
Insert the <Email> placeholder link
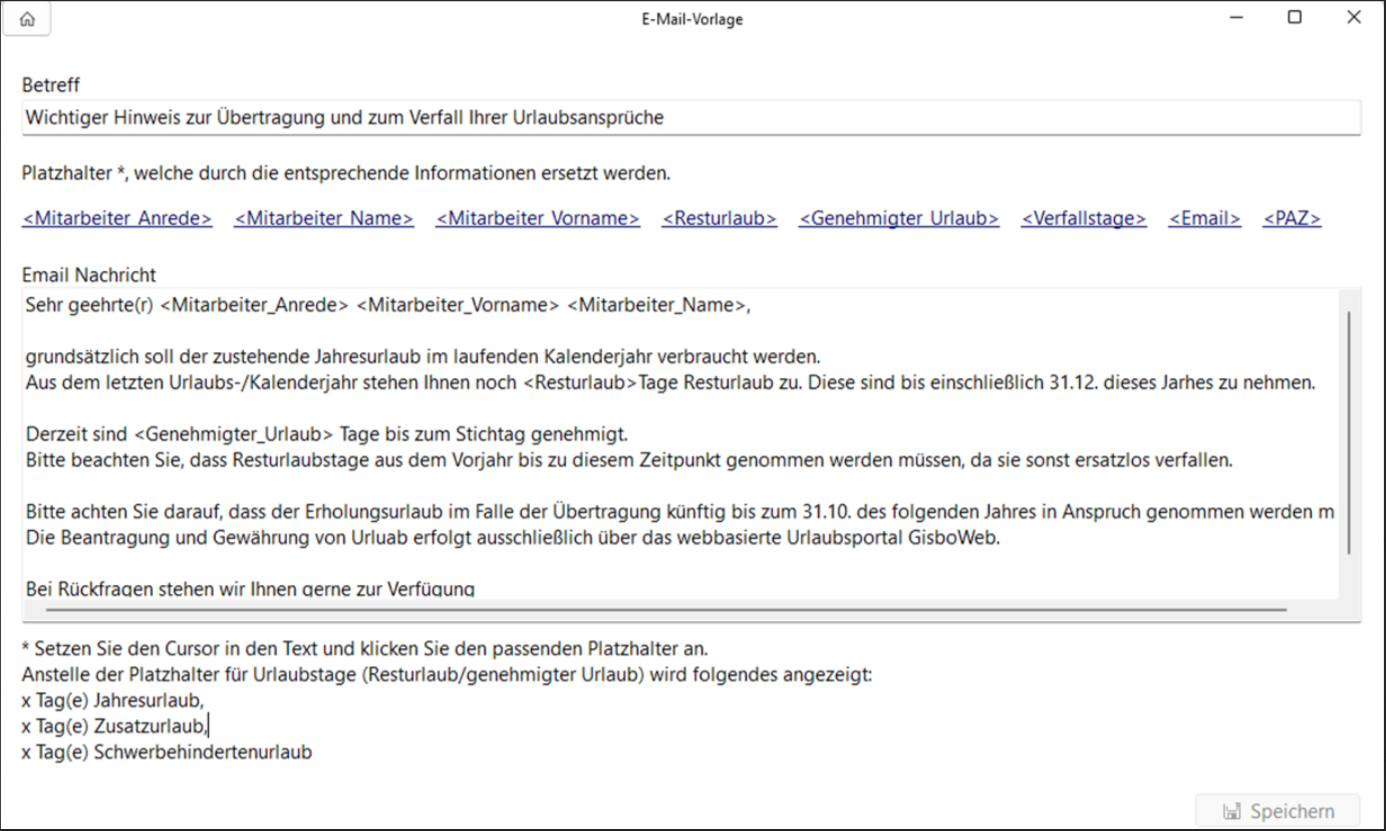tap(1205, 219)
